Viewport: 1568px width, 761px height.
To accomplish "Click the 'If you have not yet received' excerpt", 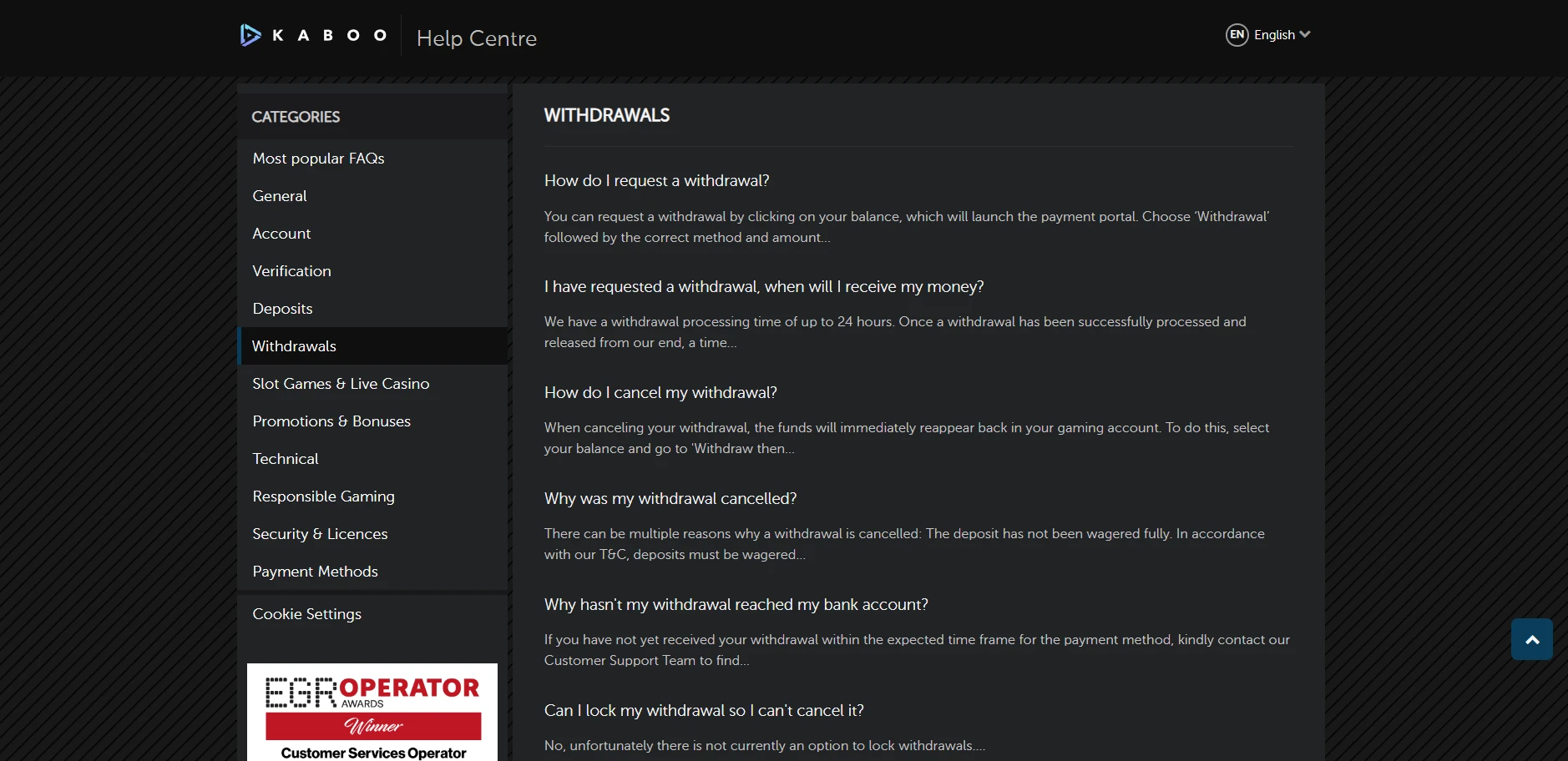I will click(917, 650).
